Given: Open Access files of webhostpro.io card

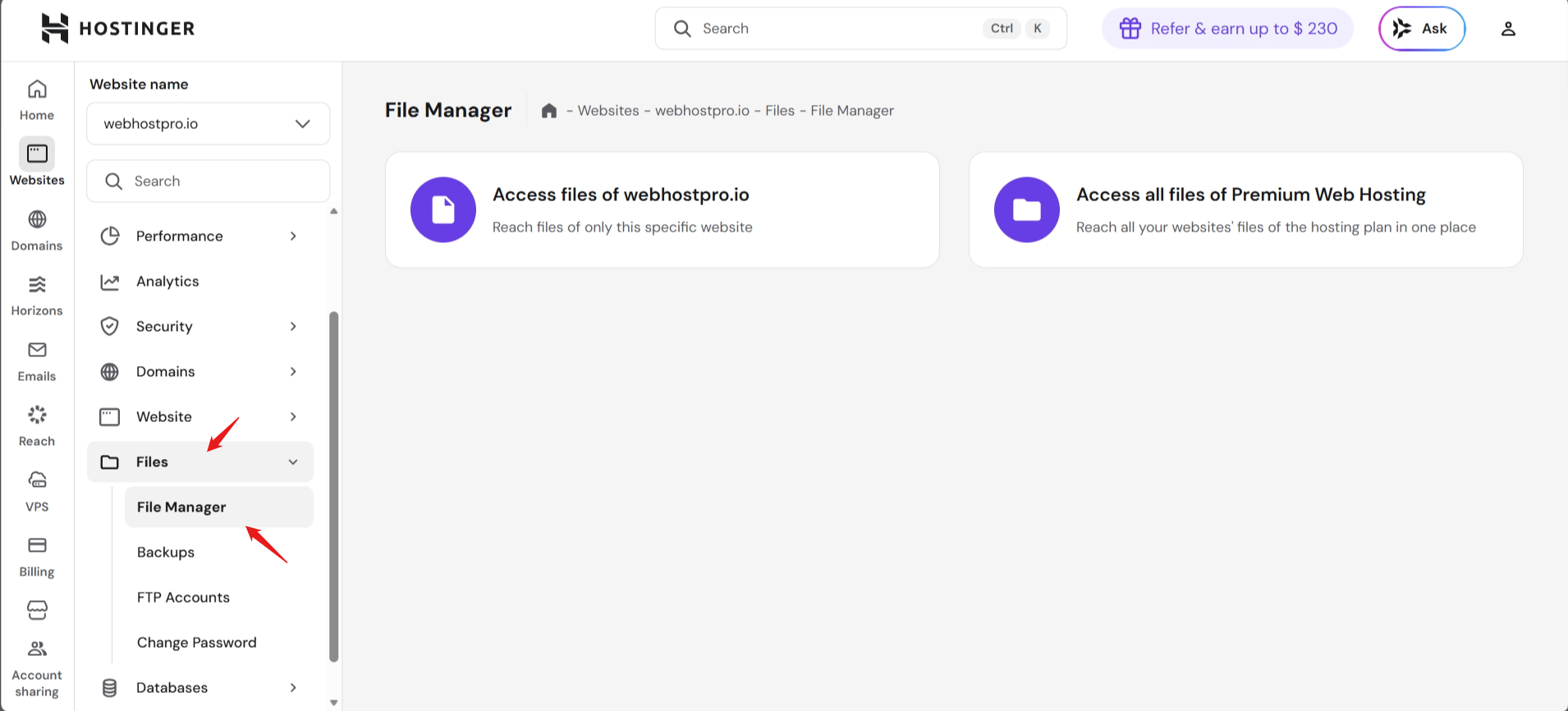Looking at the screenshot, I should coord(663,209).
